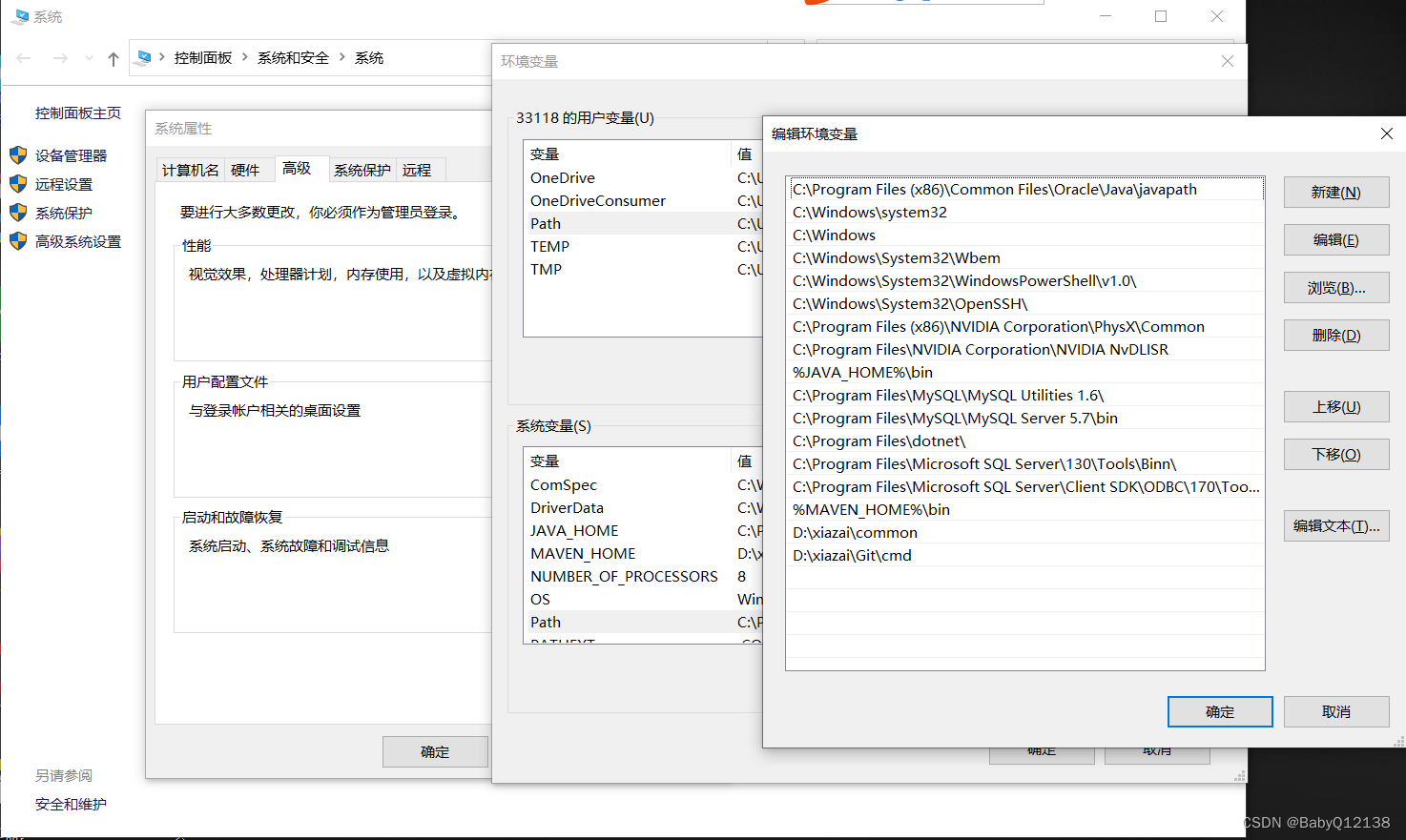The height and width of the screenshot is (840, 1406).
Task: Select Path in user variables list
Action: point(644,223)
